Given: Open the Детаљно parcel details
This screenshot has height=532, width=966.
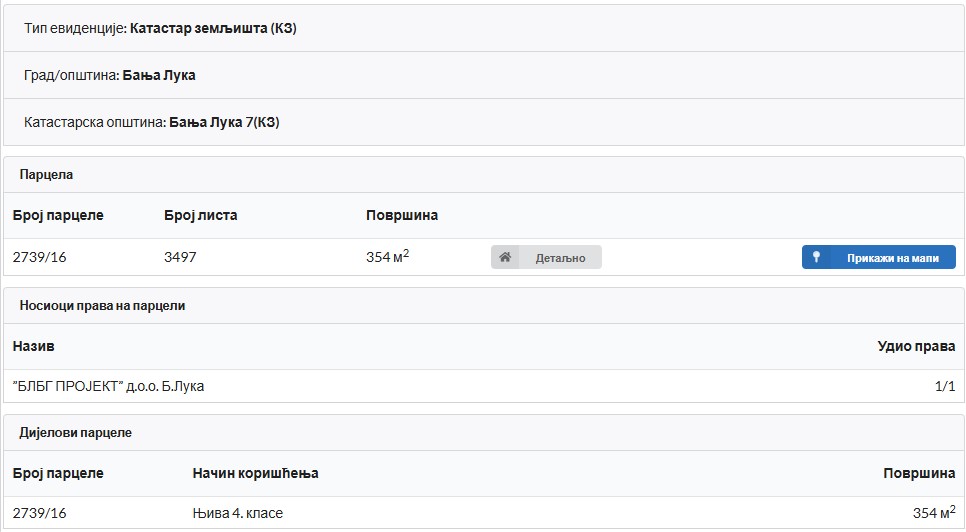Looking at the screenshot, I should pos(558,257).
